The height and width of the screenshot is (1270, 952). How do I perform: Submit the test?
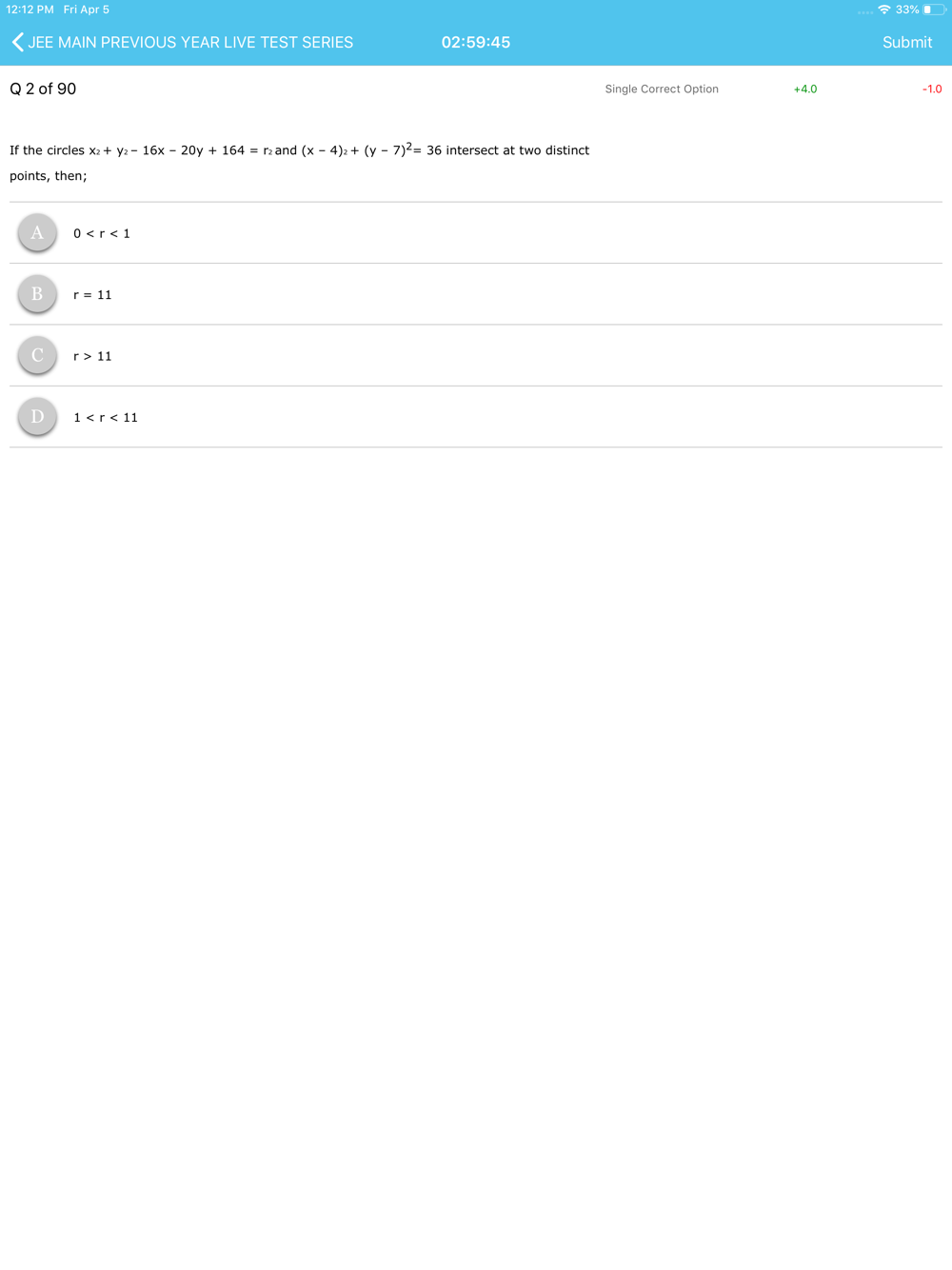click(x=907, y=42)
